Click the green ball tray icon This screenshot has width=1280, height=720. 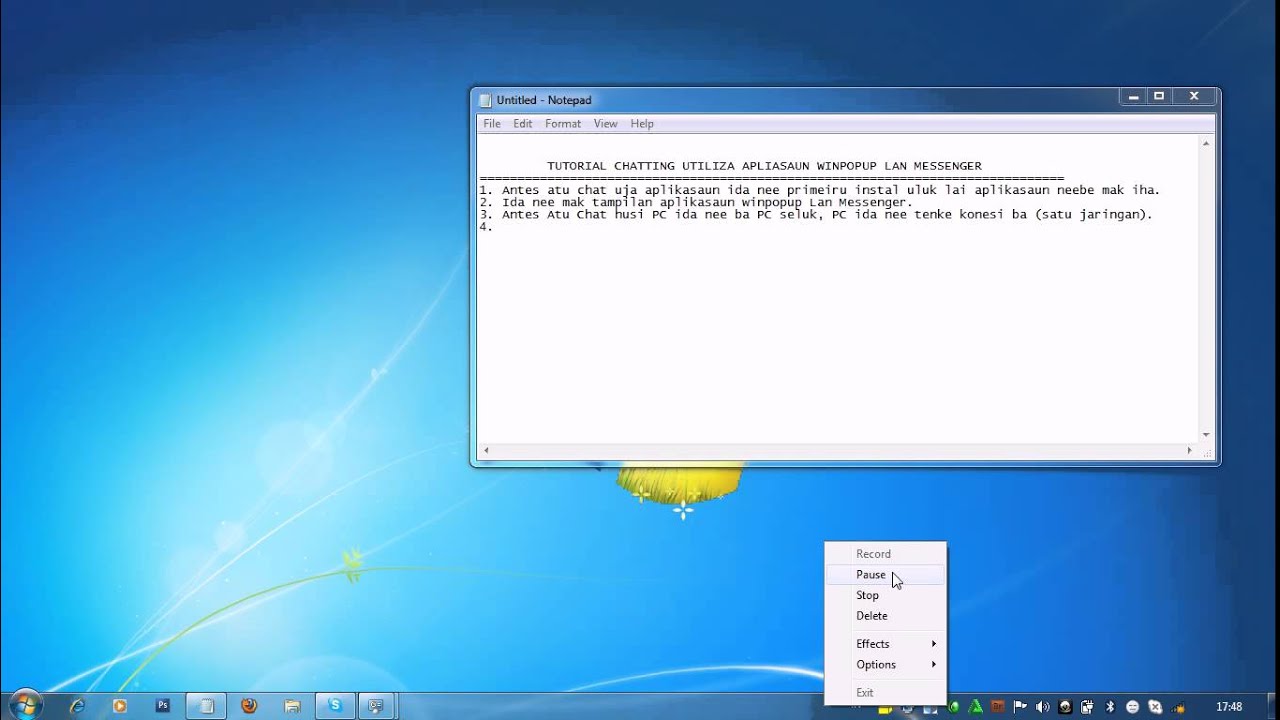coord(954,707)
